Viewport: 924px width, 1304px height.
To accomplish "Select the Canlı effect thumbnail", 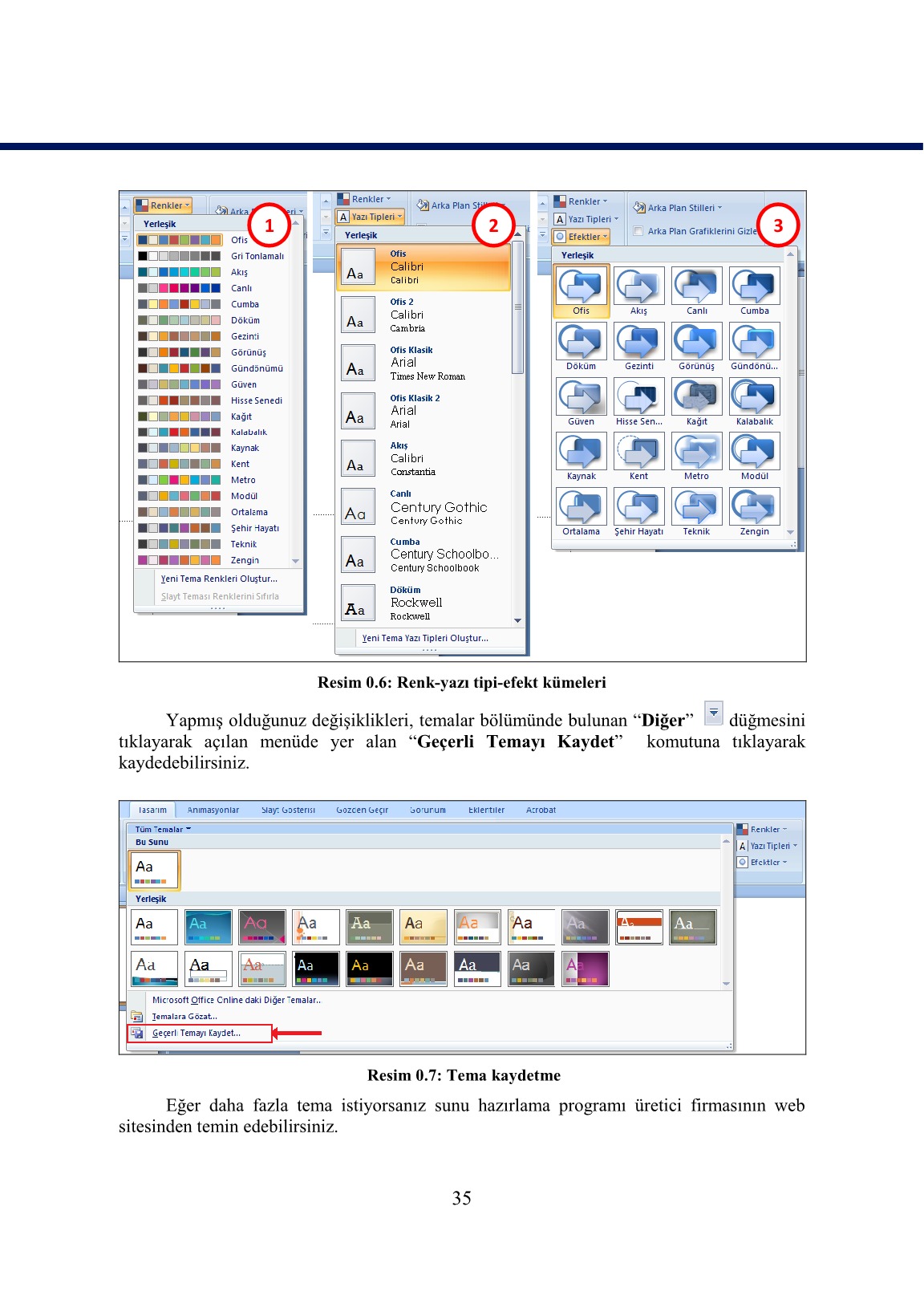I will click(697, 286).
